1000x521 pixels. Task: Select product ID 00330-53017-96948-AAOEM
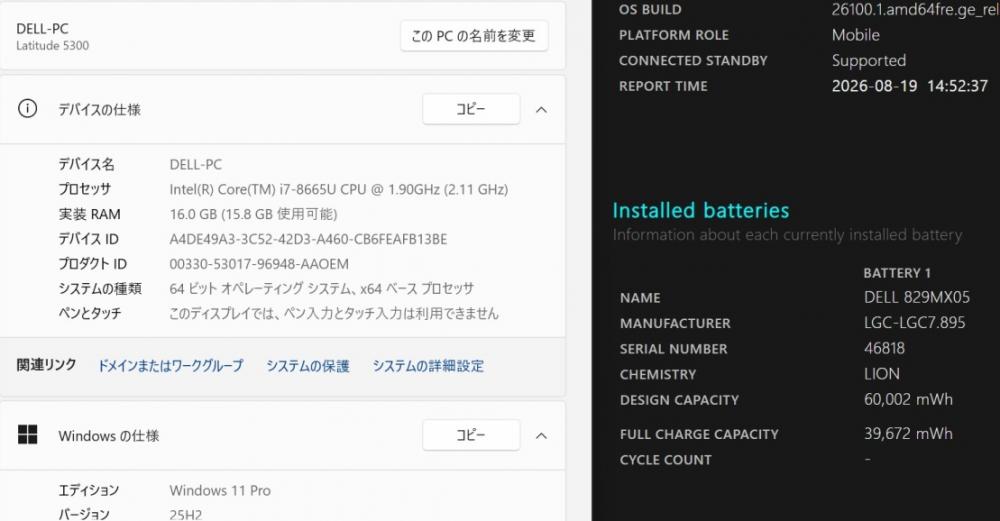259,264
